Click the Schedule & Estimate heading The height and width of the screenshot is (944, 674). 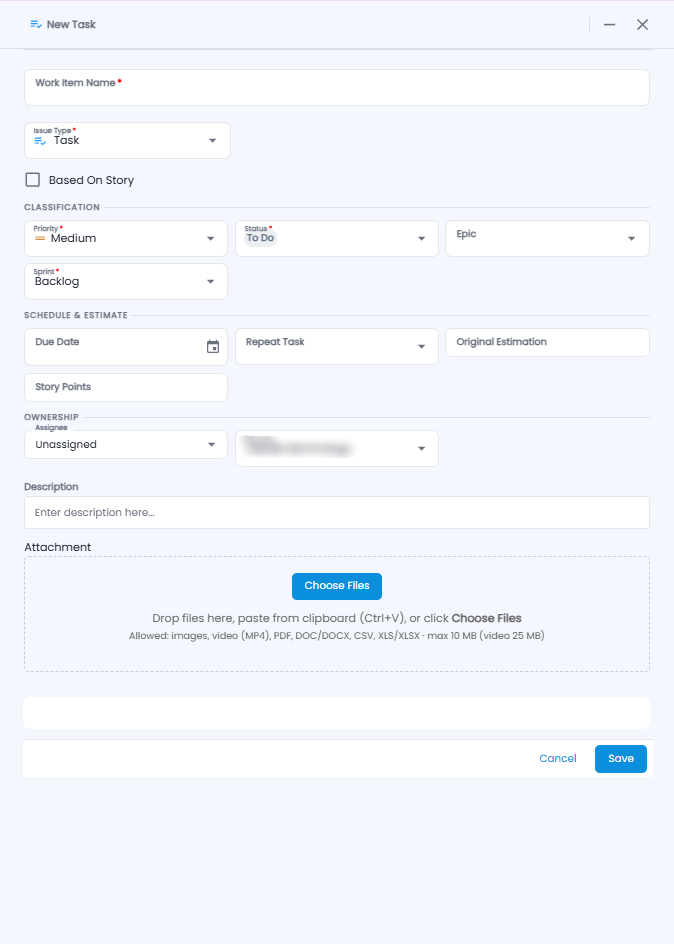[76, 315]
